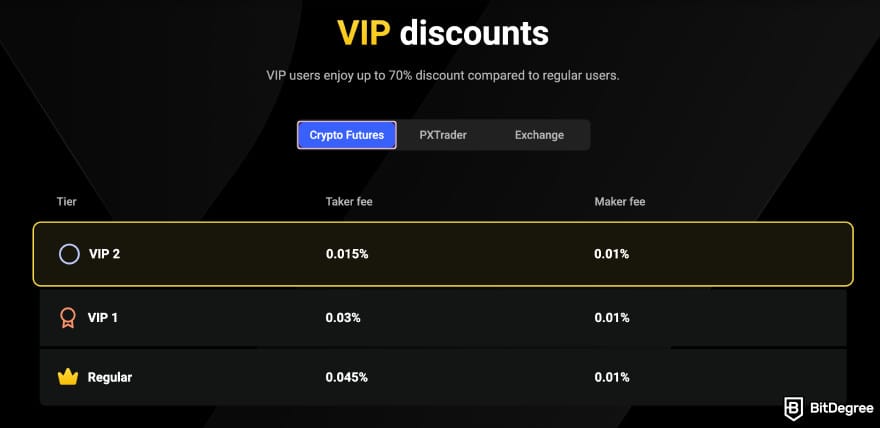Click the Taker fee column header
Screen dimensions: 880x428
tap(349, 202)
